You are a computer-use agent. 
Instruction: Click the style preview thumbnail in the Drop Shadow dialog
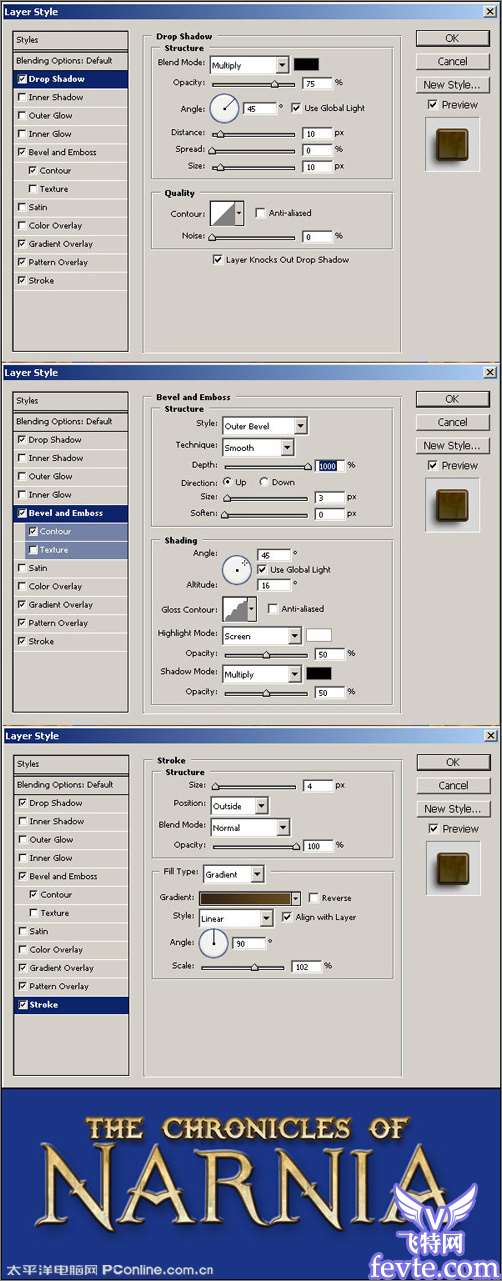tap(452, 144)
